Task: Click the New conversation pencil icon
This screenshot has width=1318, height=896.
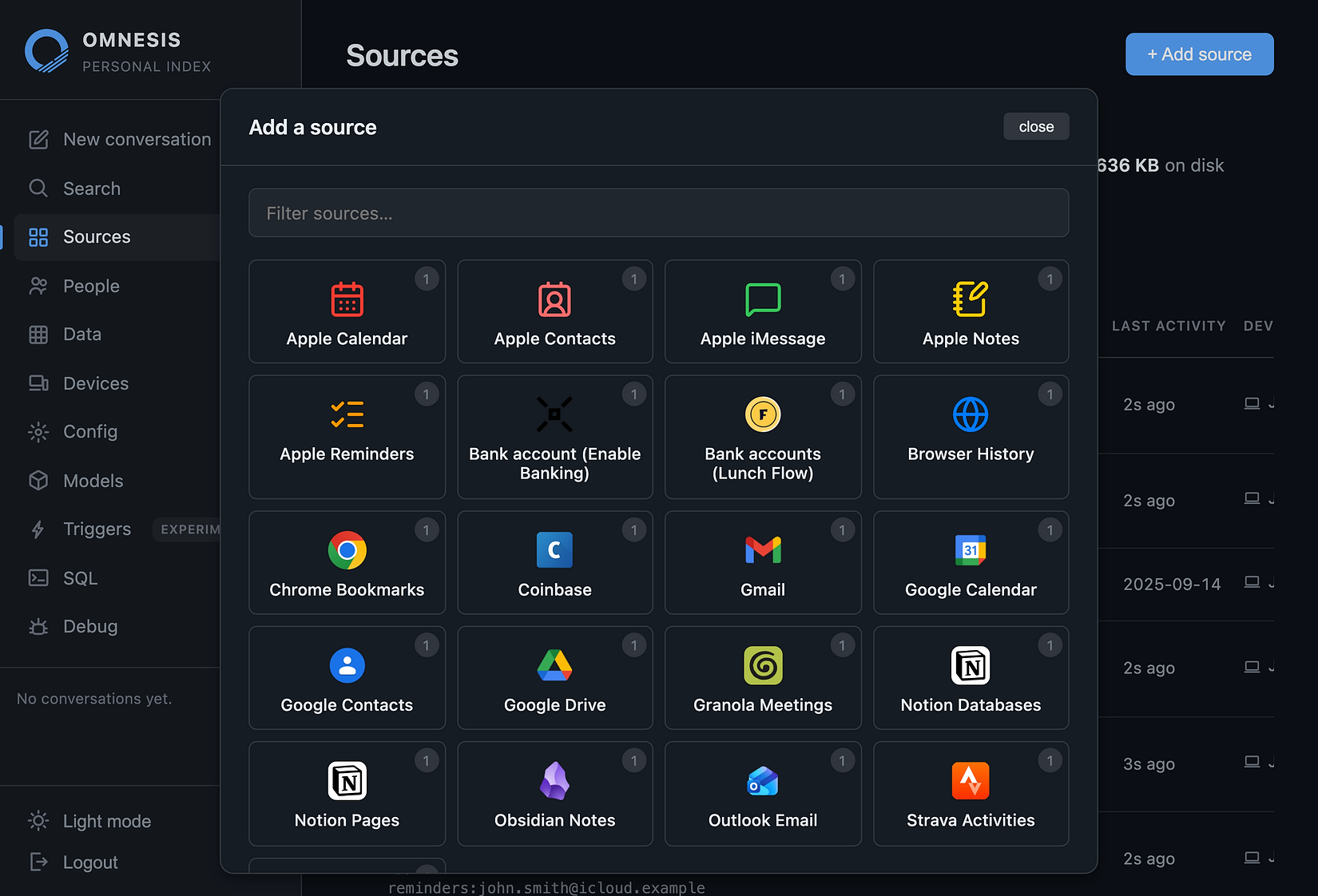Action: [x=38, y=140]
